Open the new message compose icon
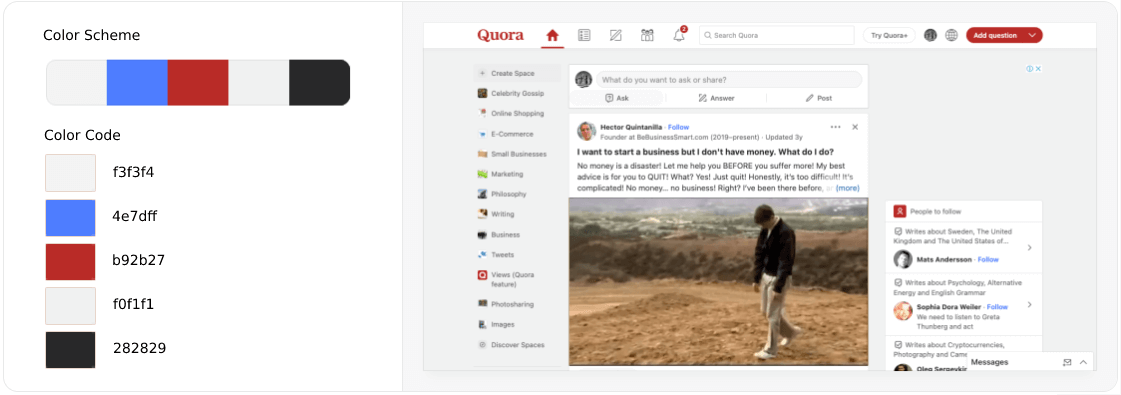Viewport: 1121px width, 395px height. (x=1067, y=362)
